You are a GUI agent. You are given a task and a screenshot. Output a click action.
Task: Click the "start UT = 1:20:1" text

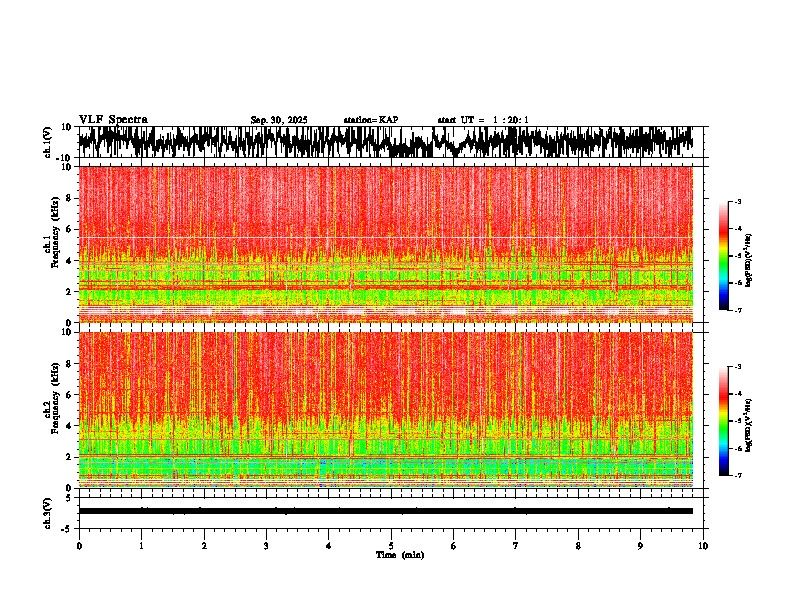(483, 120)
